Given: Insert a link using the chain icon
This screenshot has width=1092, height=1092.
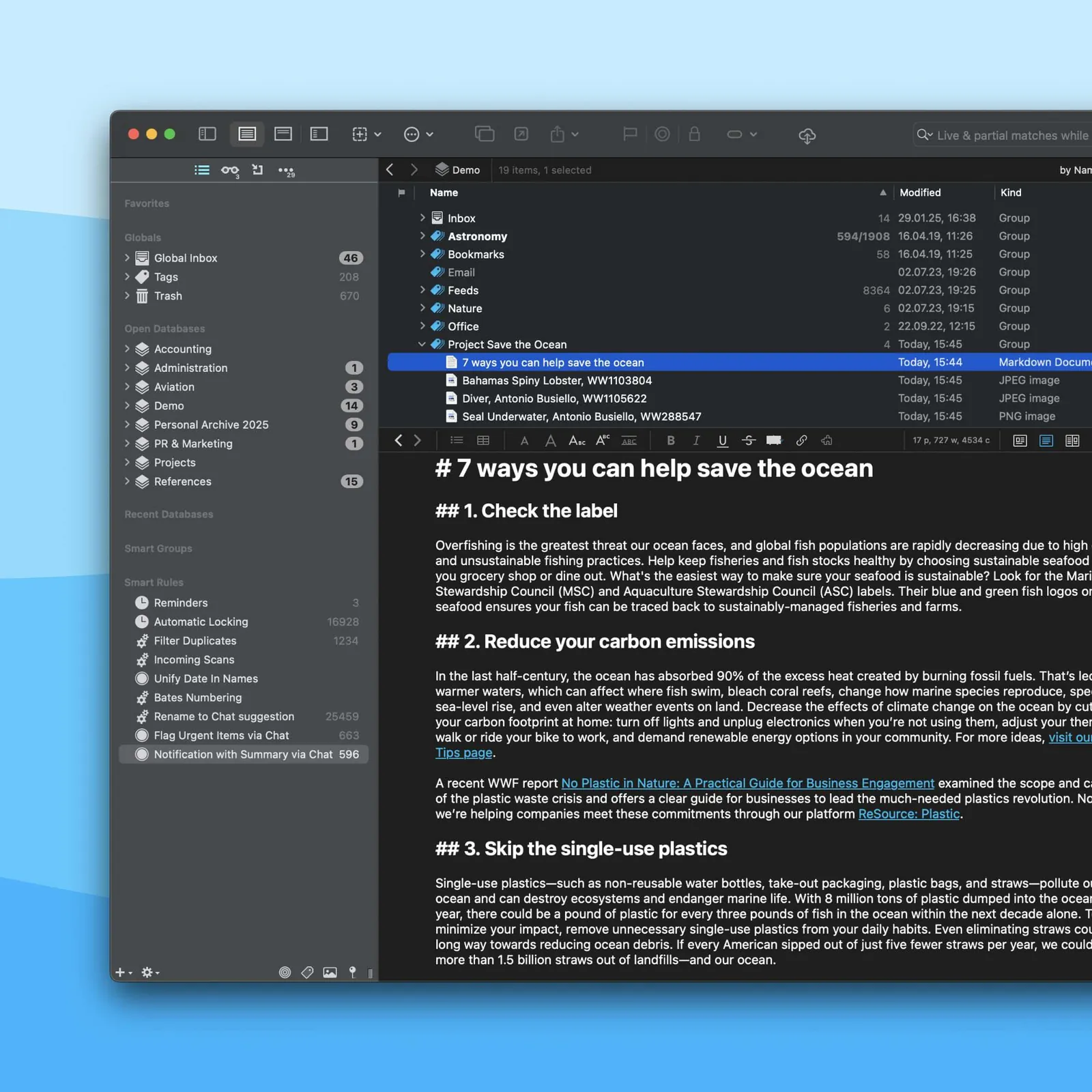Looking at the screenshot, I should 801,441.
